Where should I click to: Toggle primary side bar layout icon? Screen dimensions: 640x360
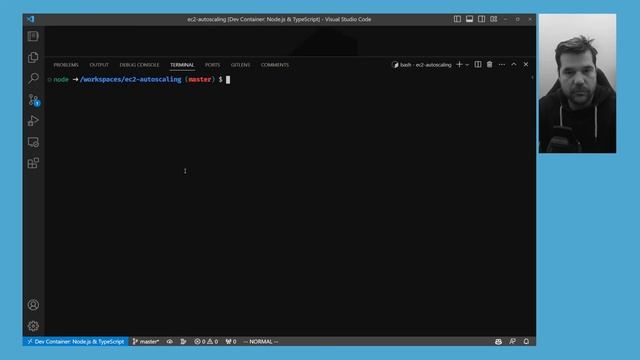click(457, 19)
